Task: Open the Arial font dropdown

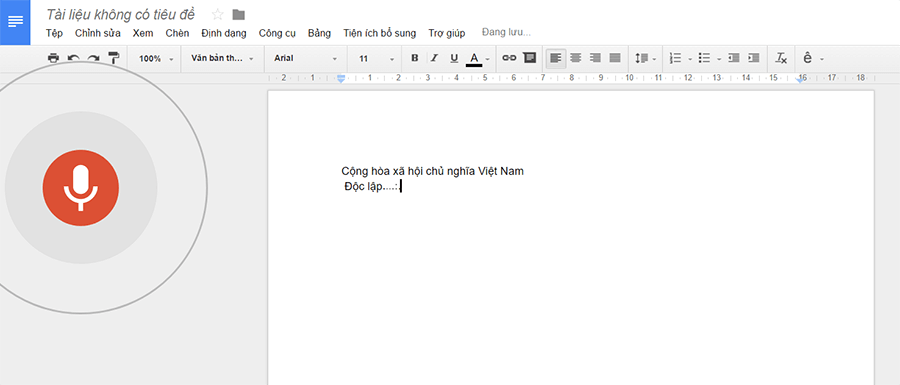Action: [x=305, y=58]
